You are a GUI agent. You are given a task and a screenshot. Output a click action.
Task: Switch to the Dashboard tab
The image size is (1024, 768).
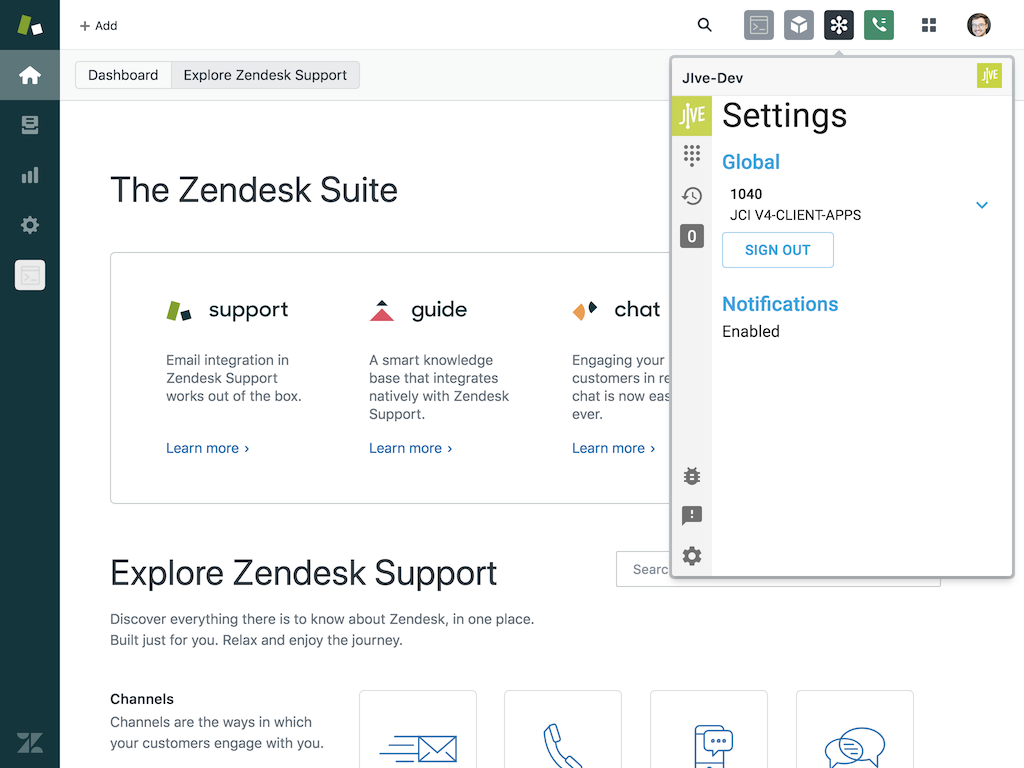click(x=123, y=75)
